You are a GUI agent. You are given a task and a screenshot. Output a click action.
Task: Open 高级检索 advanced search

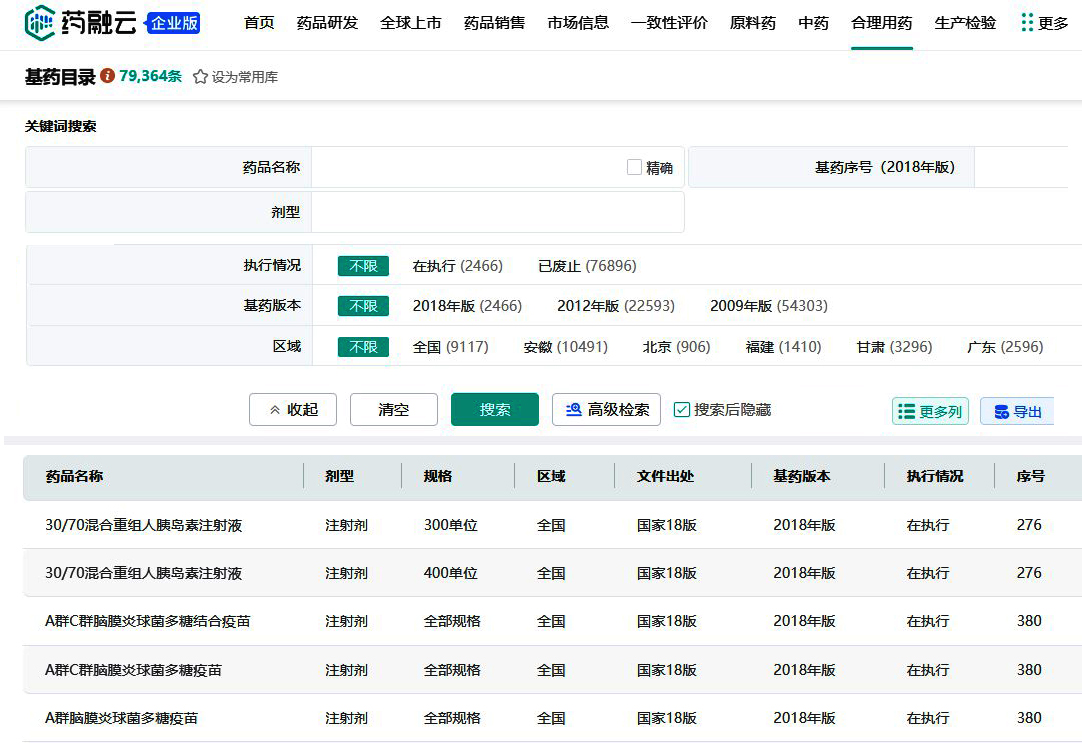[x=606, y=409]
